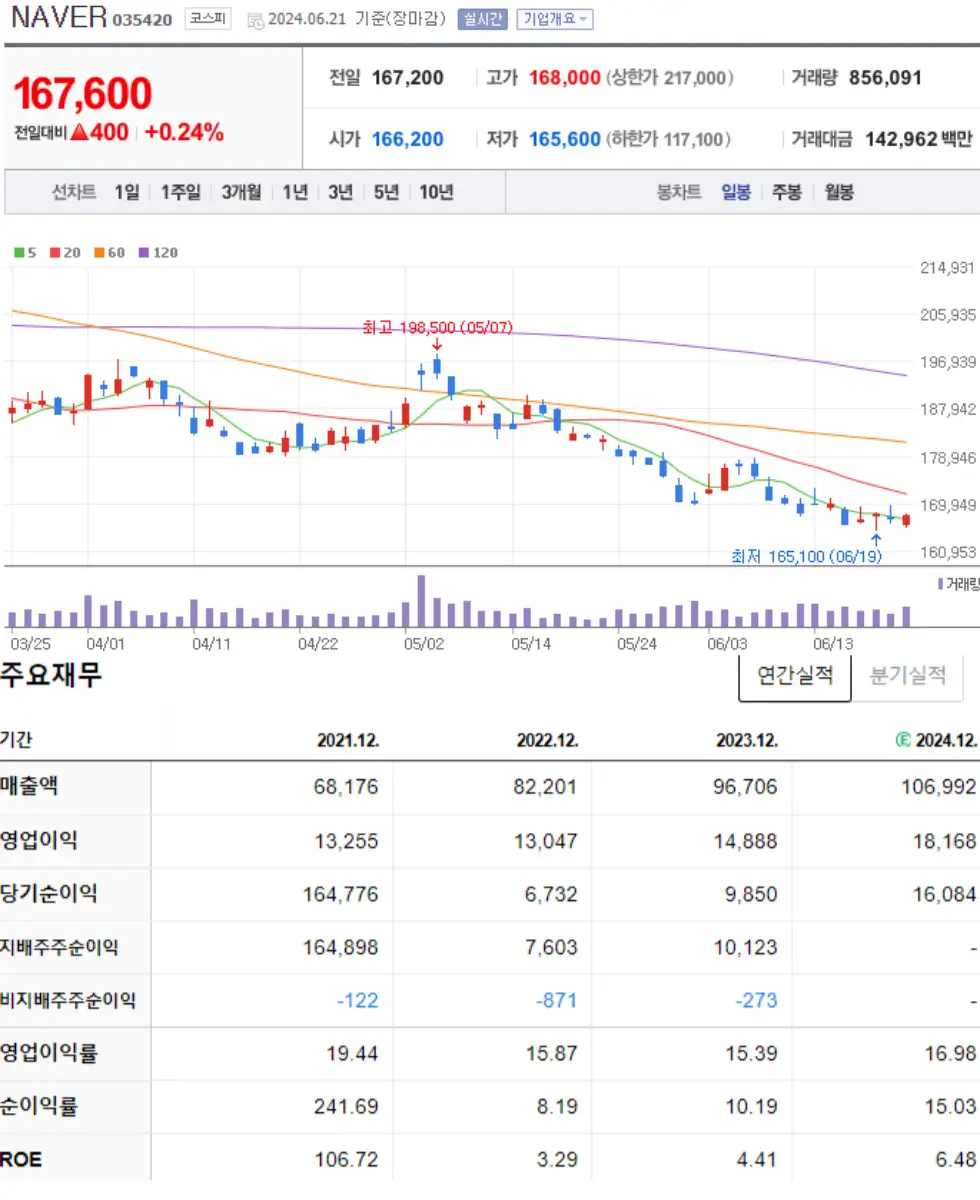The width and height of the screenshot is (980, 1200).
Task: Click the 하한가 117,100 text
Action: (668, 139)
